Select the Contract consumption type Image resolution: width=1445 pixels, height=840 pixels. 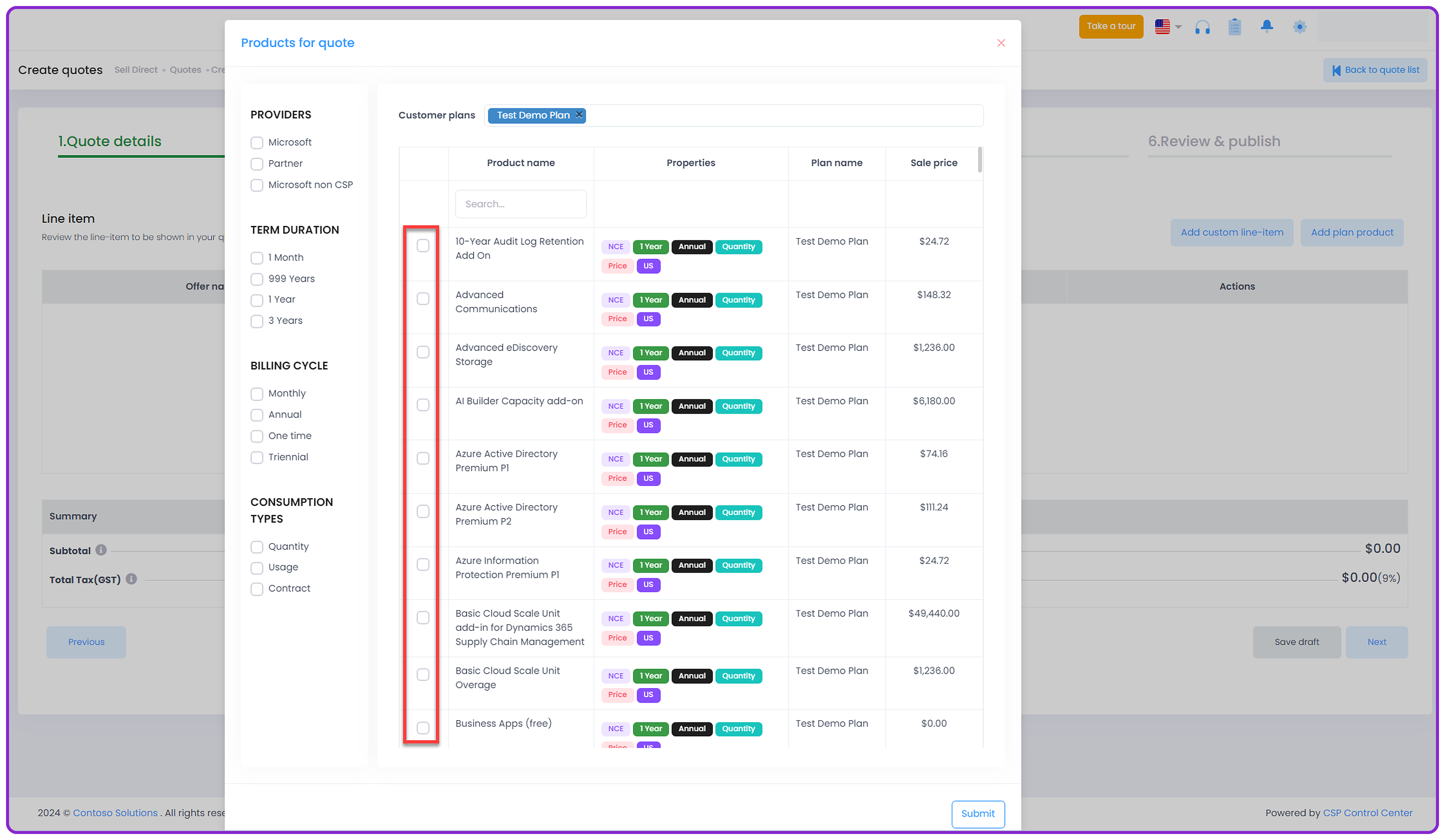coord(257,589)
